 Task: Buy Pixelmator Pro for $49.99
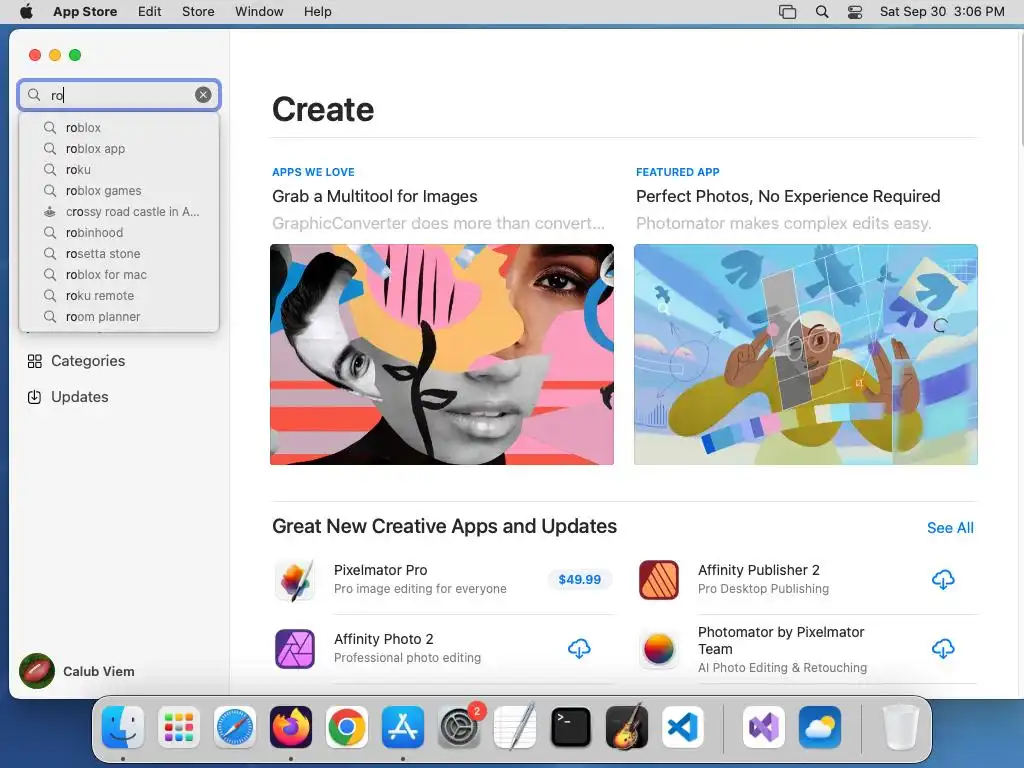tap(579, 579)
